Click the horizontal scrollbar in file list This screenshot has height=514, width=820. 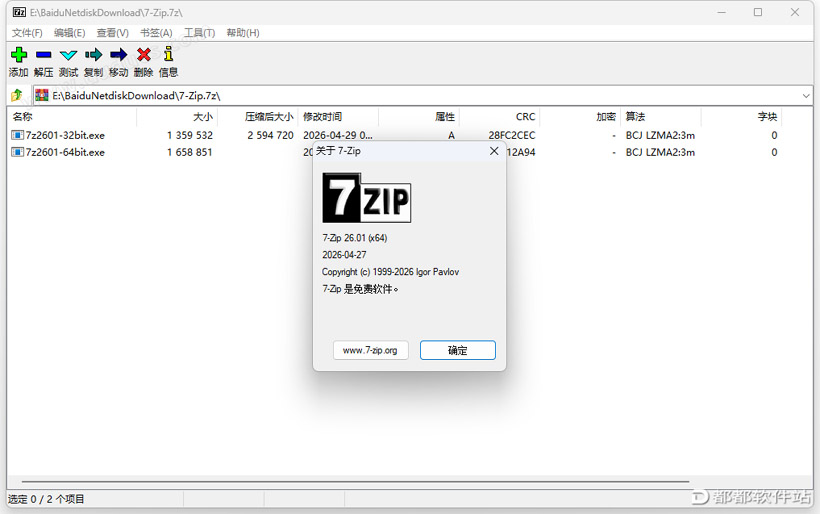pos(355,481)
